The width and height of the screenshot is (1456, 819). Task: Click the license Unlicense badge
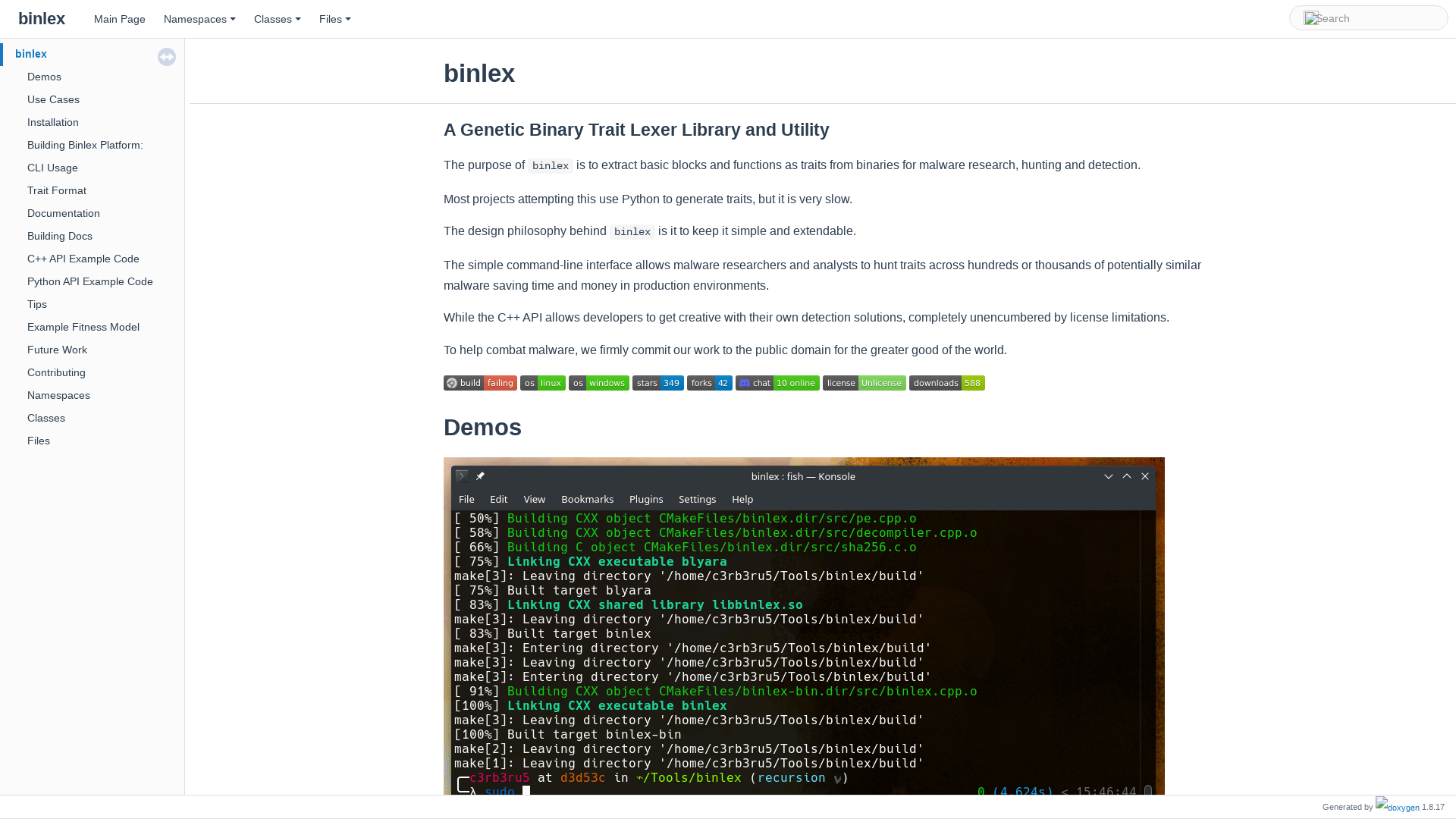tap(864, 383)
